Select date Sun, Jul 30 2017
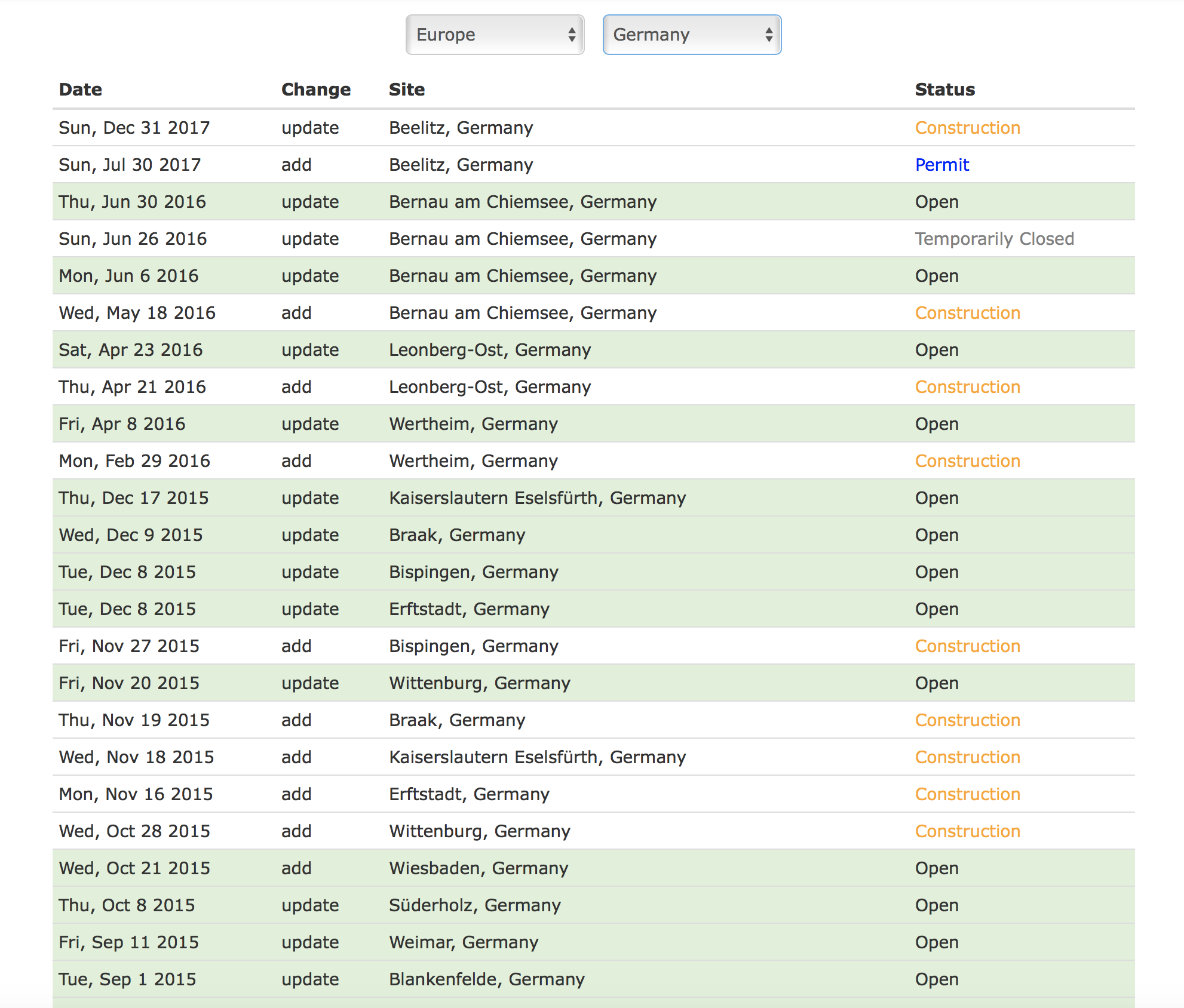The image size is (1184, 1008). (x=130, y=165)
